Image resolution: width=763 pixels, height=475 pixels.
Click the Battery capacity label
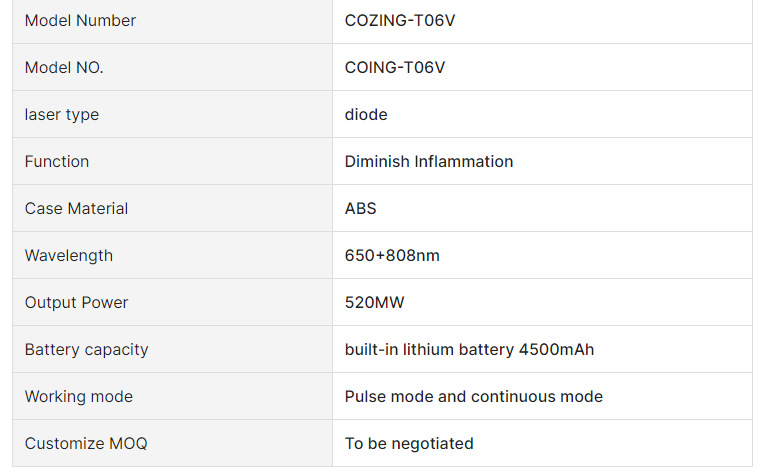[x=86, y=350]
